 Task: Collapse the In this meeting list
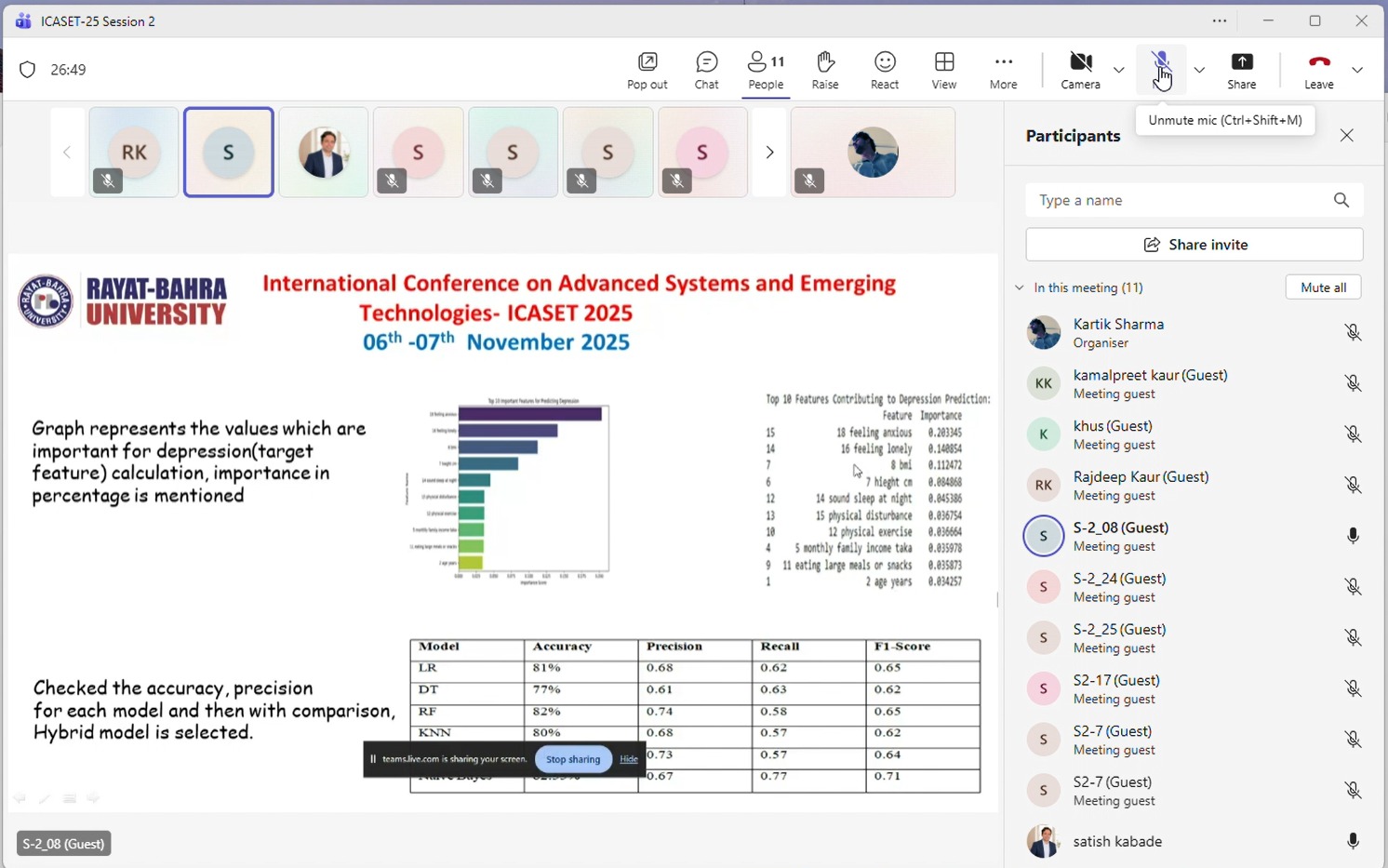coord(1020,287)
